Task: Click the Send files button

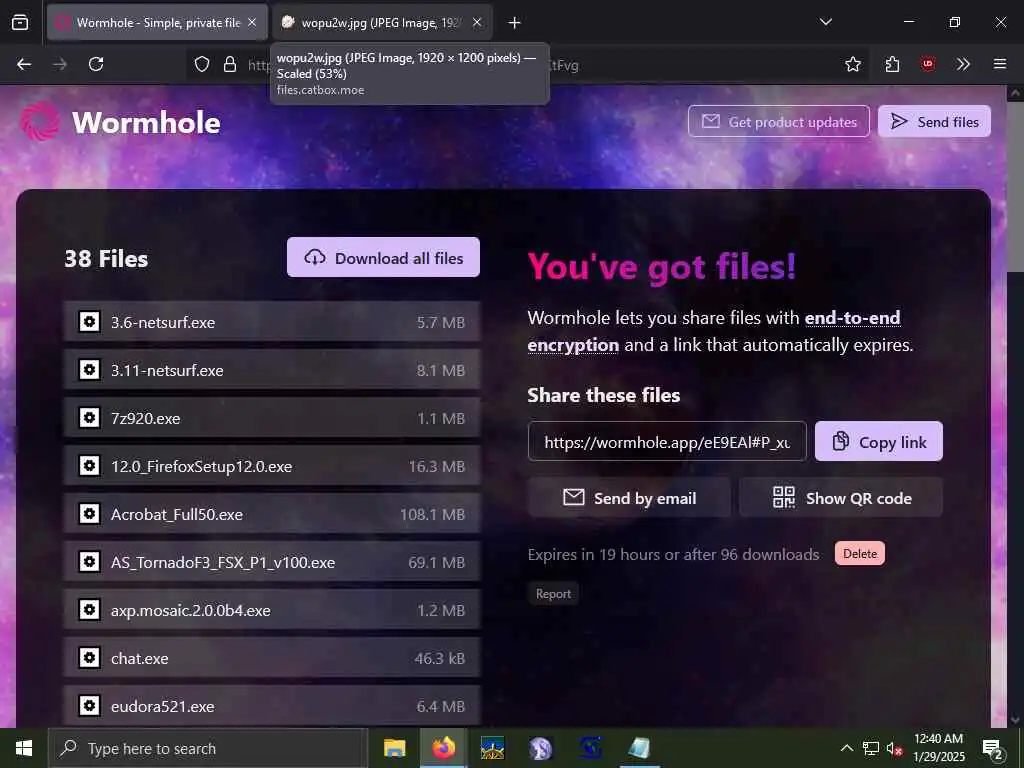Action: (x=935, y=121)
